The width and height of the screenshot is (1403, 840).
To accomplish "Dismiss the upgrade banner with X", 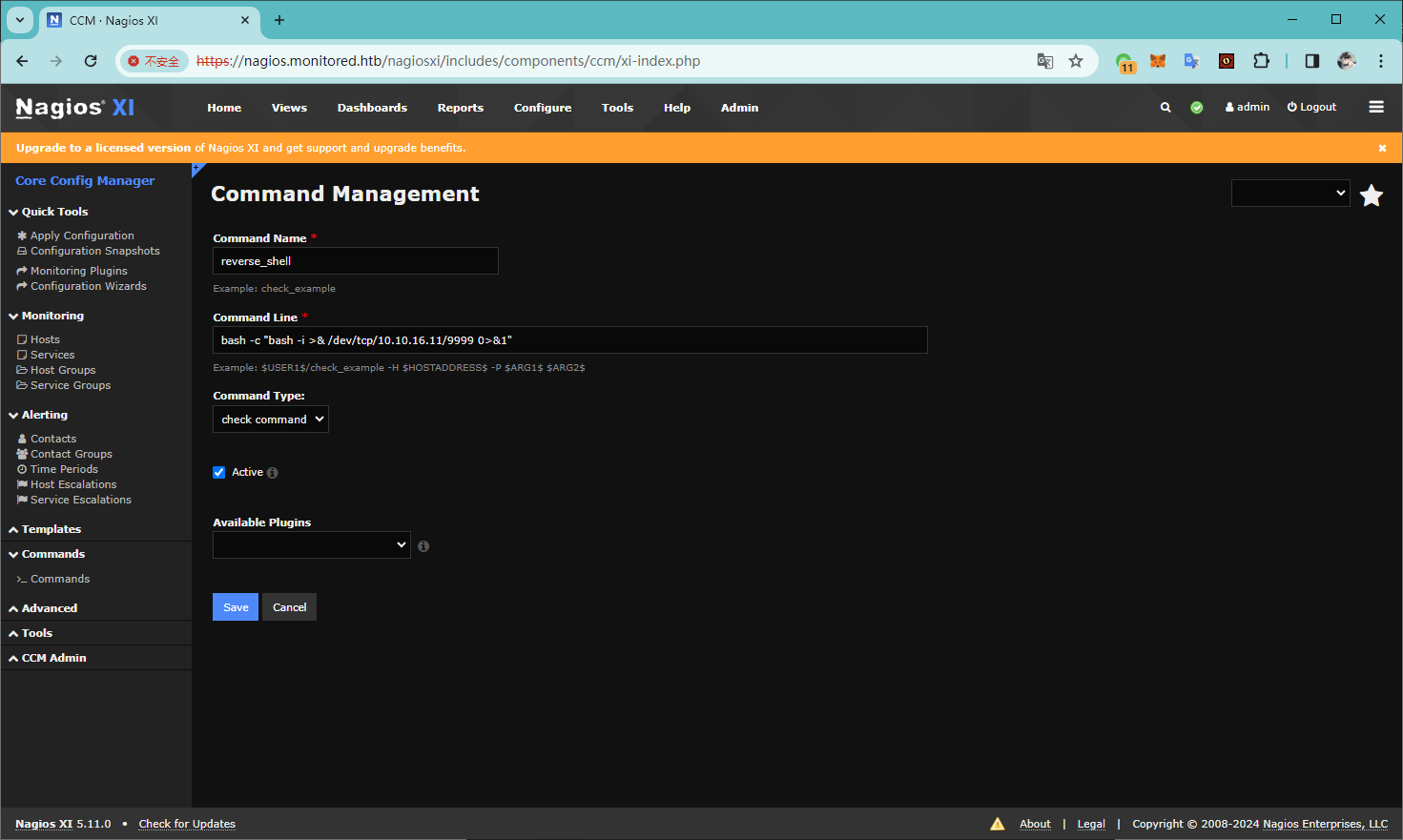I will tap(1382, 148).
